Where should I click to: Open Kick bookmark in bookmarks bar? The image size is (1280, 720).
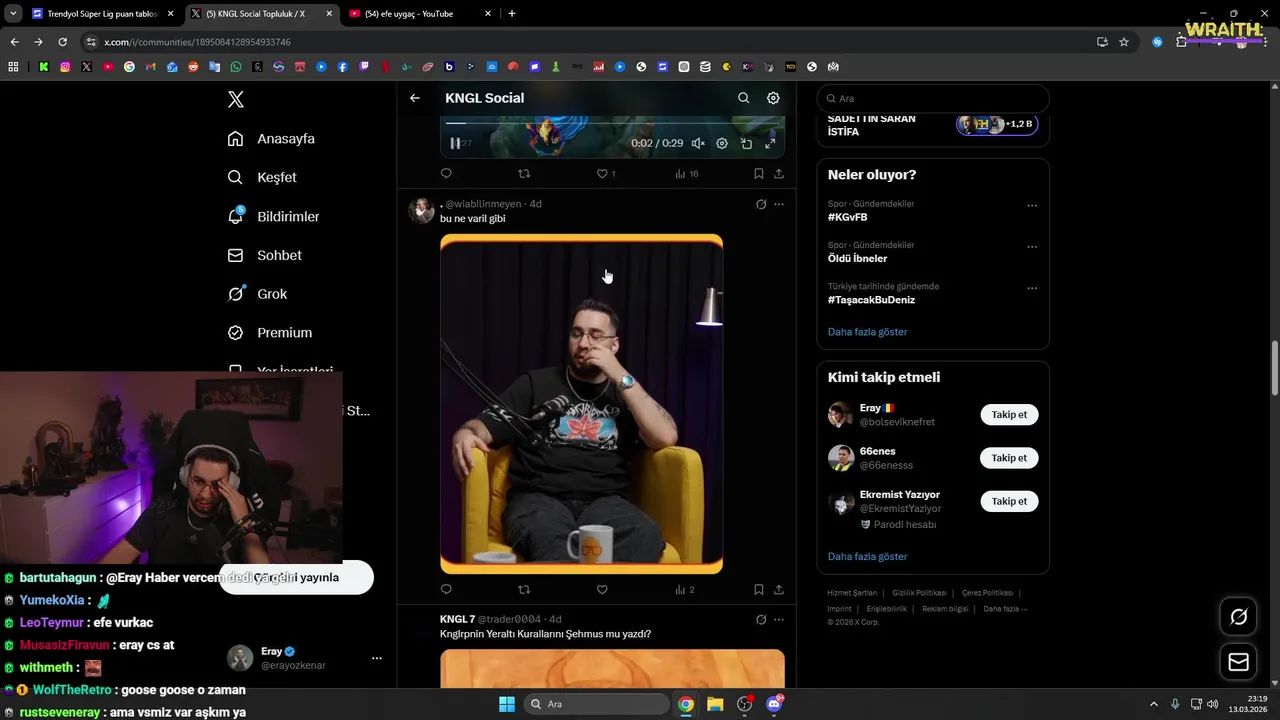44,67
